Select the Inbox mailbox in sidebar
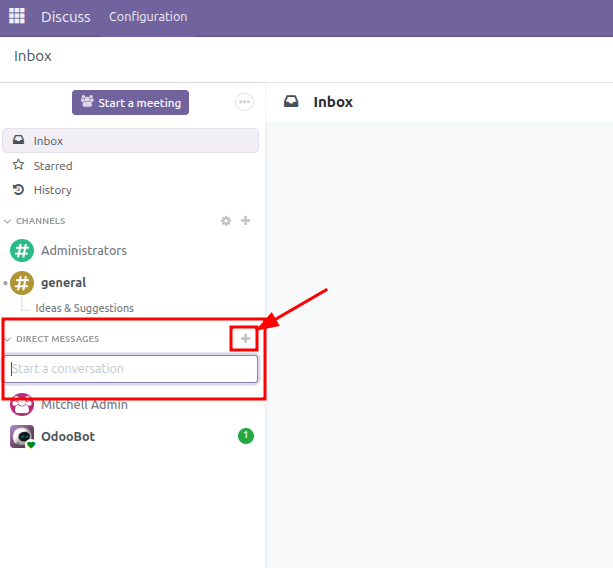 [130, 140]
